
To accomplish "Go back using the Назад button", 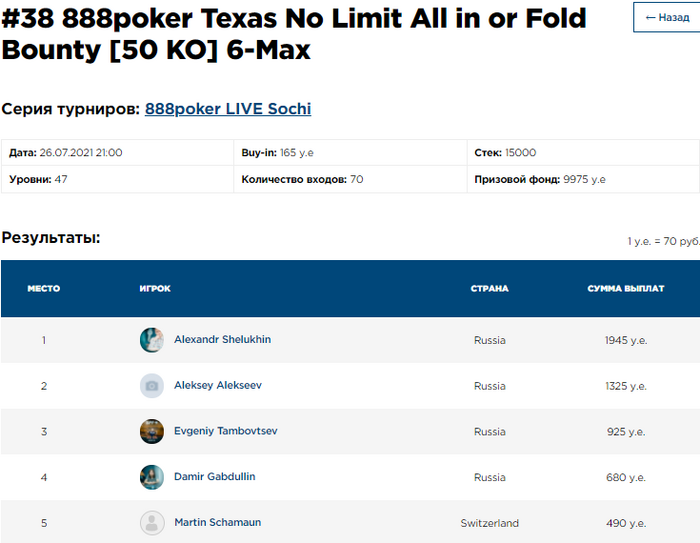I will (x=667, y=17).
